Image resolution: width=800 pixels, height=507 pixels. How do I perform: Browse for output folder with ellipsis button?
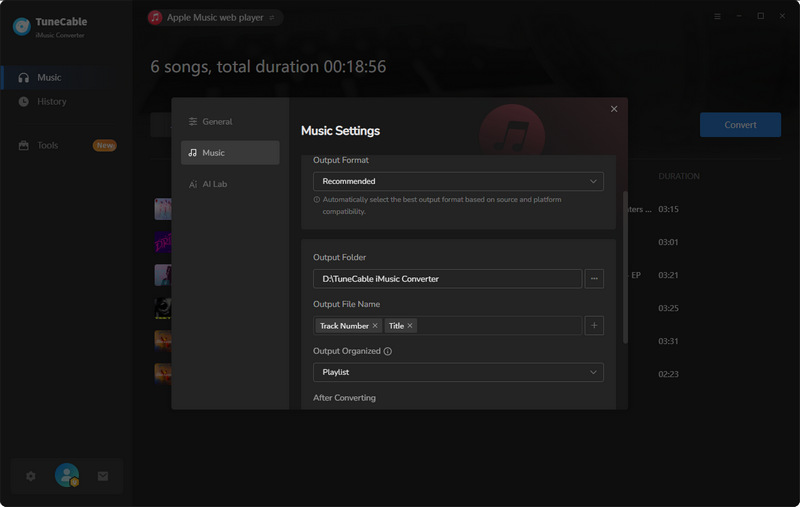[x=594, y=278]
